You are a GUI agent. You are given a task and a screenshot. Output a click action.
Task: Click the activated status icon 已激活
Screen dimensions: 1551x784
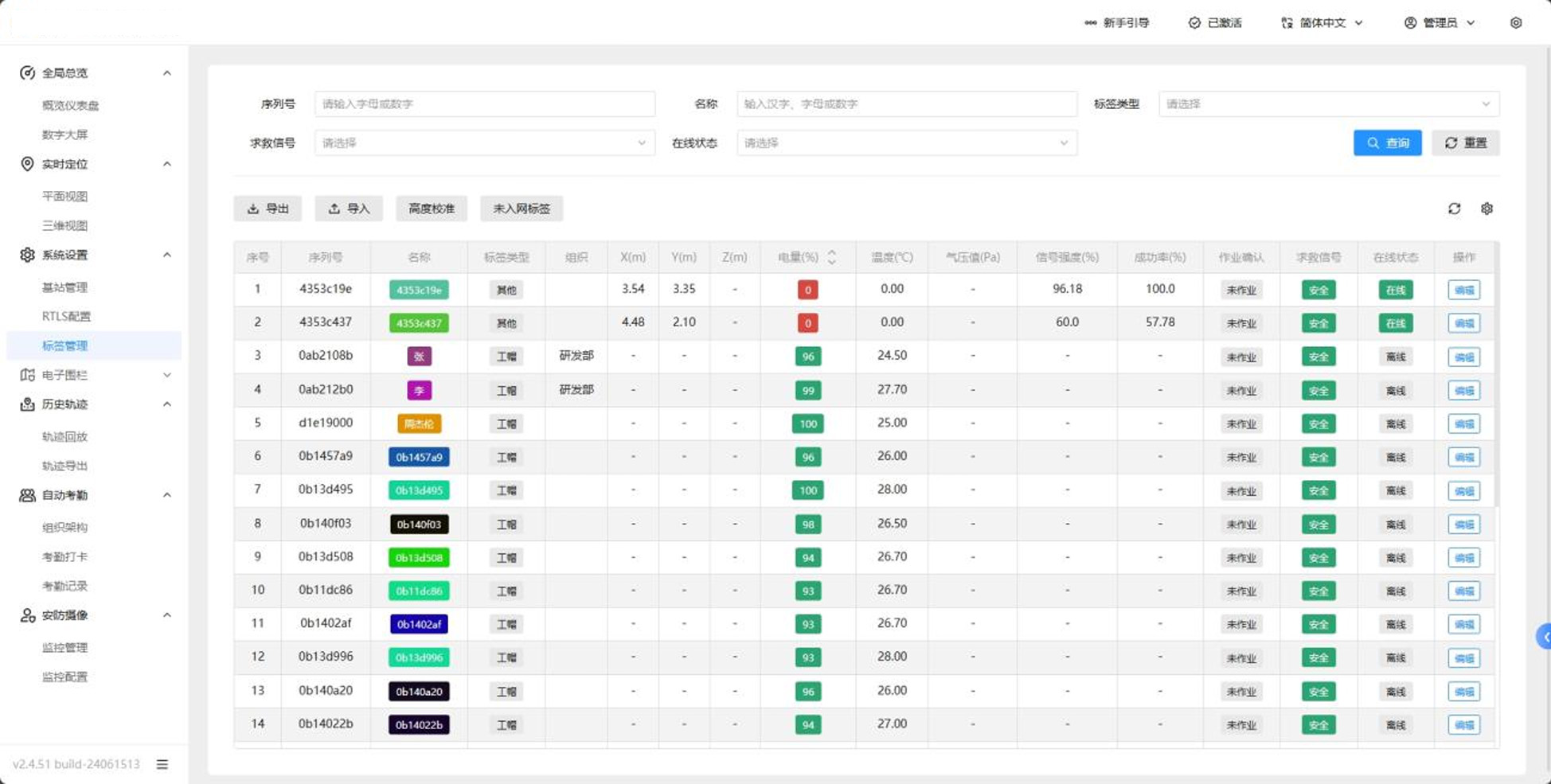[x=1194, y=23]
